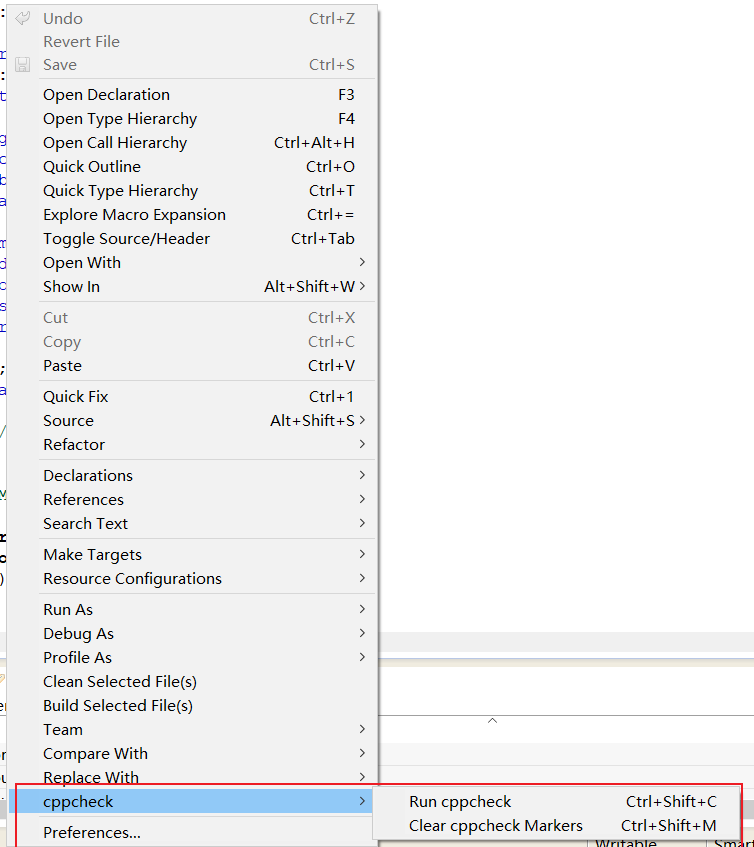The width and height of the screenshot is (754, 847).
Task: Choose Toggle Source/Header
Action: [192, 239]
